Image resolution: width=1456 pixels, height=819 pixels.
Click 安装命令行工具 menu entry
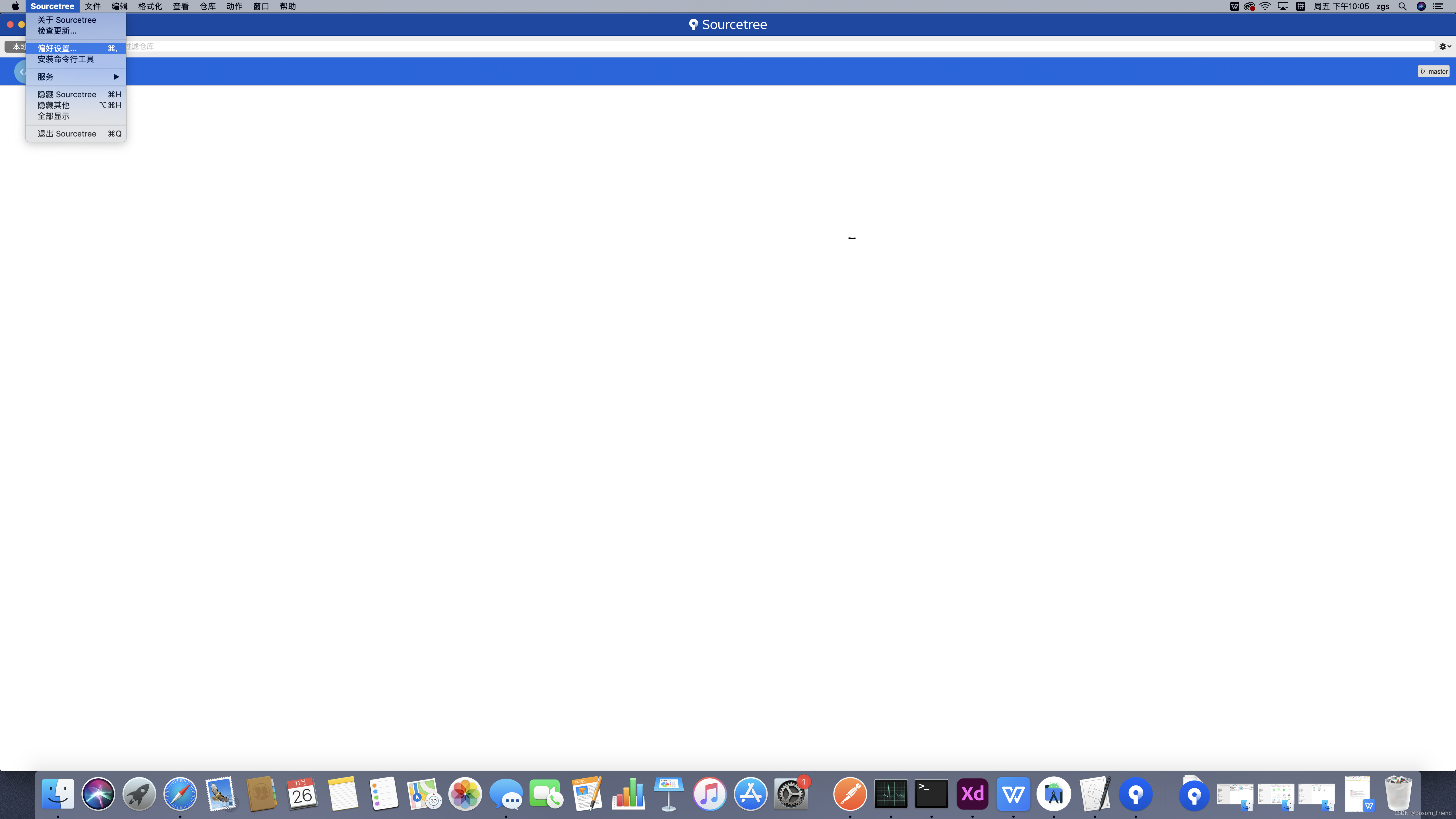(x=66, y=59)
